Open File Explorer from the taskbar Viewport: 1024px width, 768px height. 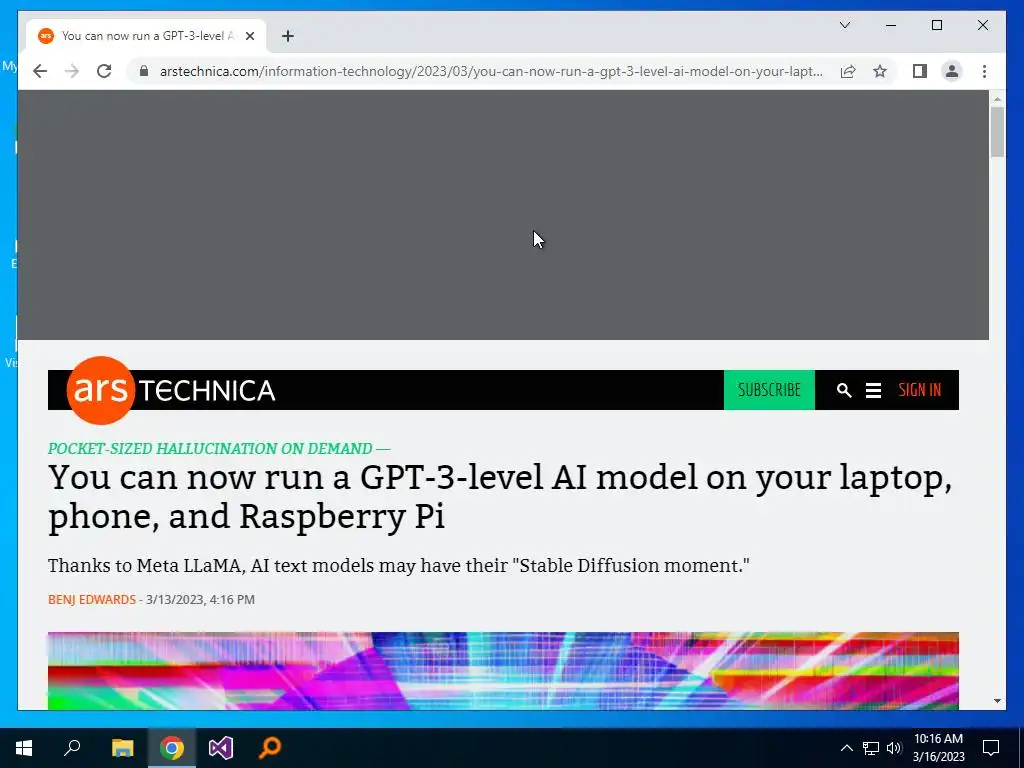coord(122,748)
